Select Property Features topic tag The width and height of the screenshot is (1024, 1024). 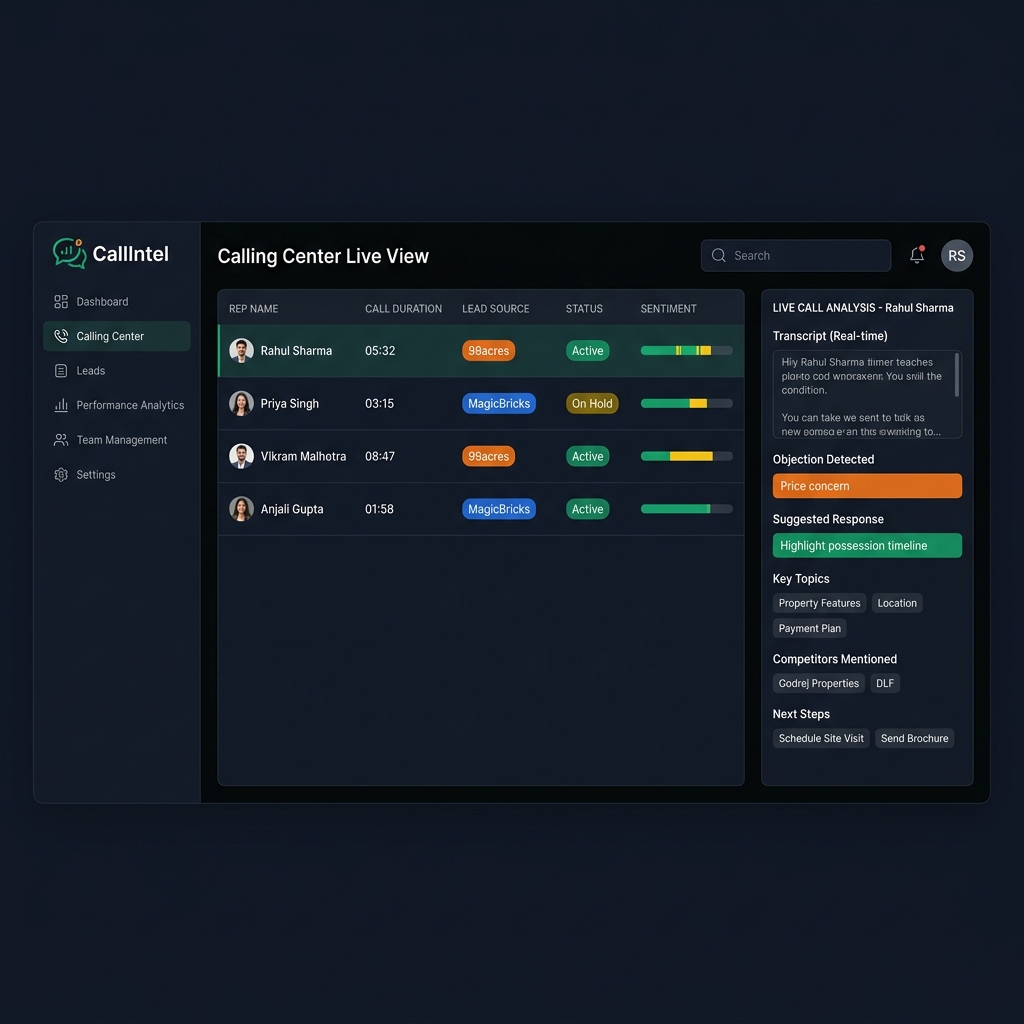pyautogui.click(x=819, y=603)
